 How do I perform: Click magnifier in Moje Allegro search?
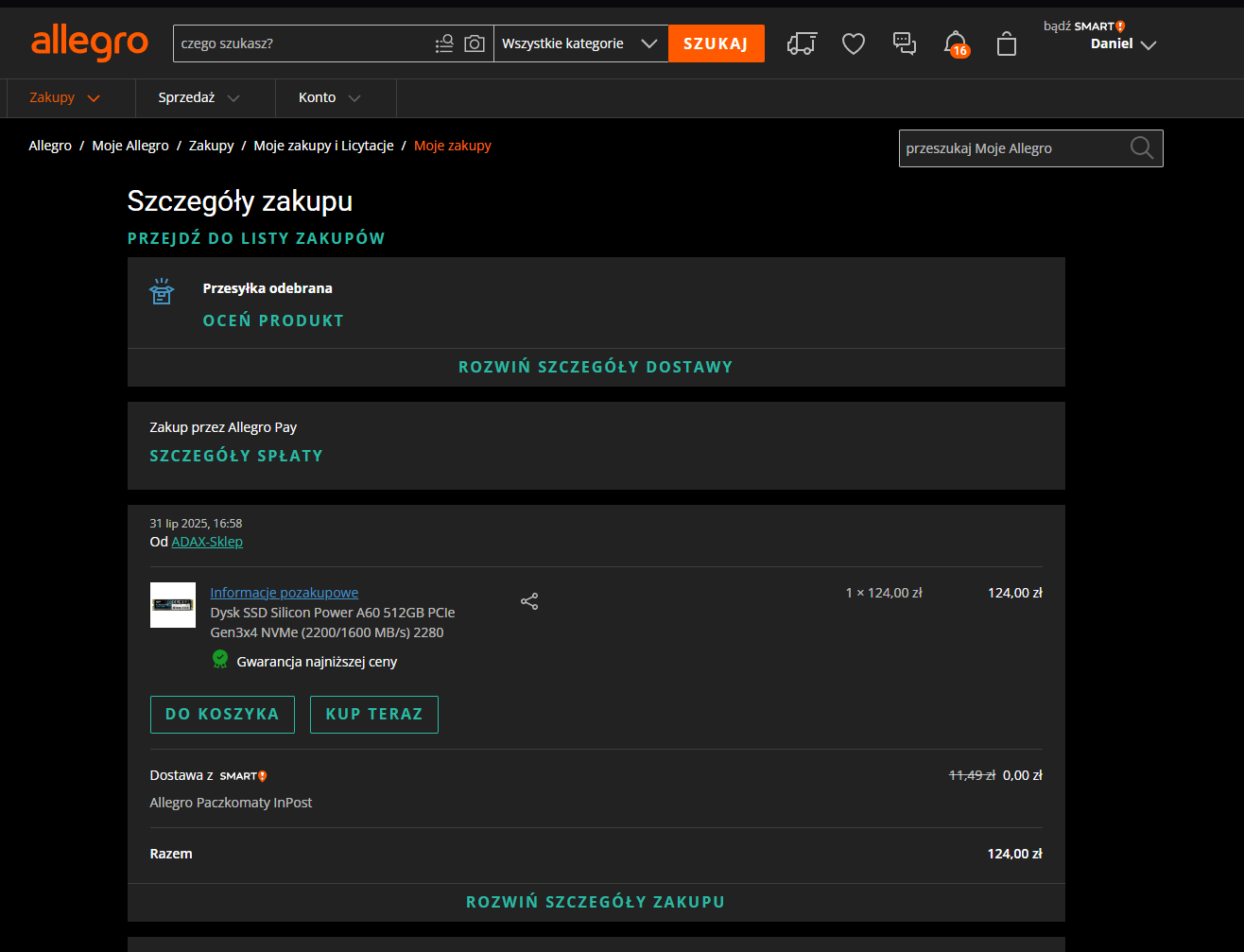point(1142,148)
